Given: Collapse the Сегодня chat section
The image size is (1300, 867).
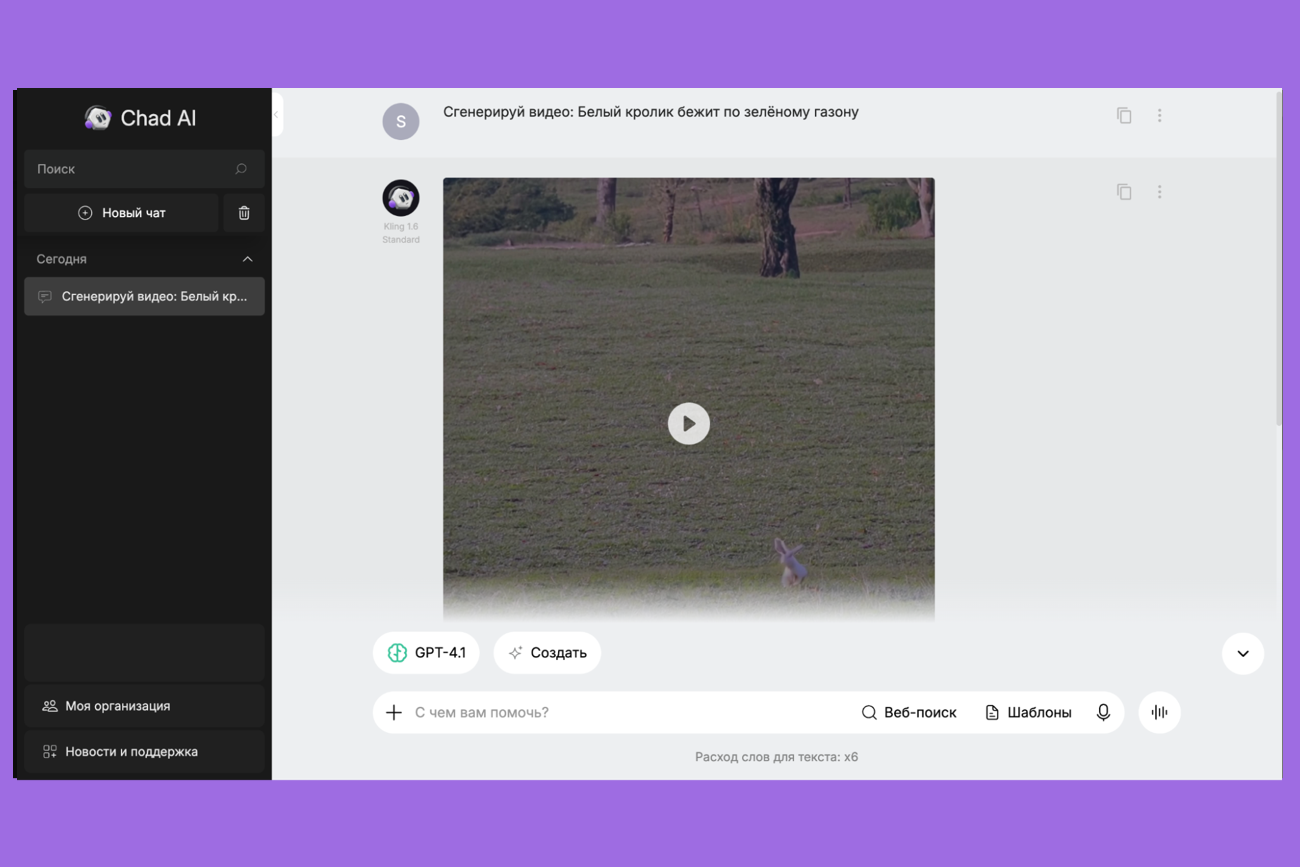Looking at the screenshot, I should [x=247, y=259].
